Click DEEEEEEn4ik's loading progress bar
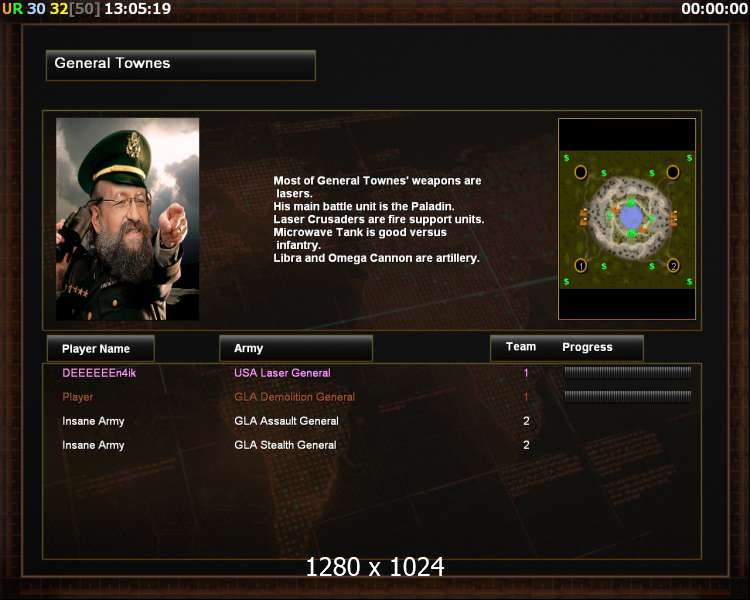 [x=628, y=372]
